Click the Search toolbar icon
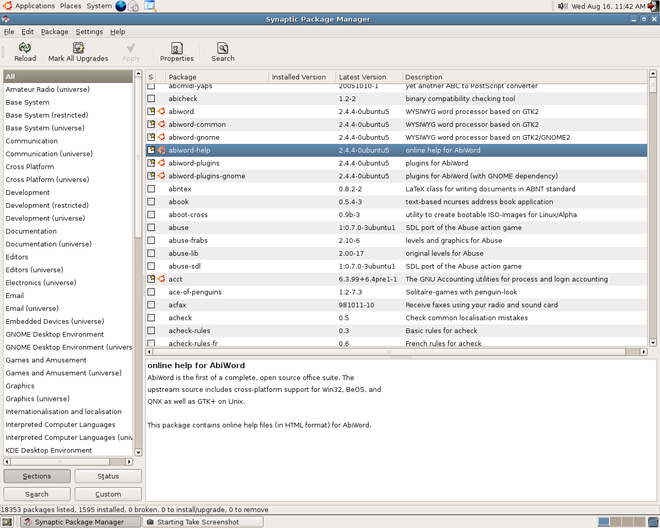 click(223, 48)
